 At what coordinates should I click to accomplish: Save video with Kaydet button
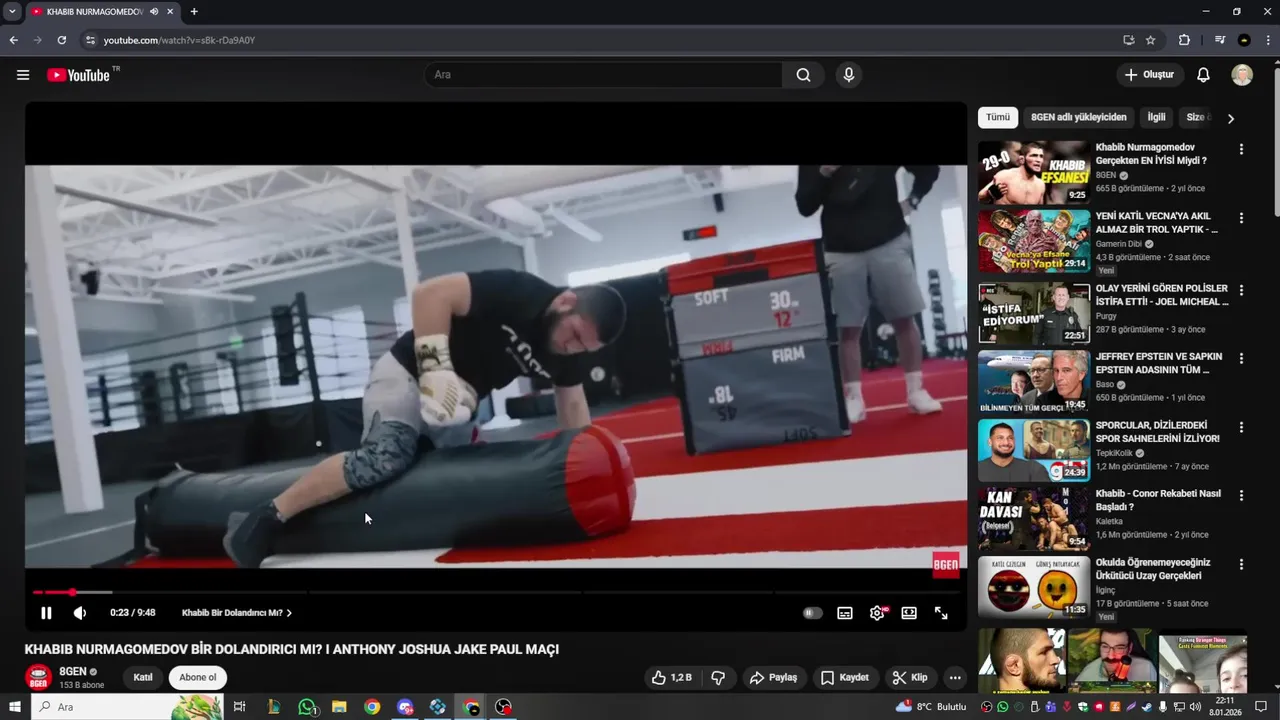[845, 677]
